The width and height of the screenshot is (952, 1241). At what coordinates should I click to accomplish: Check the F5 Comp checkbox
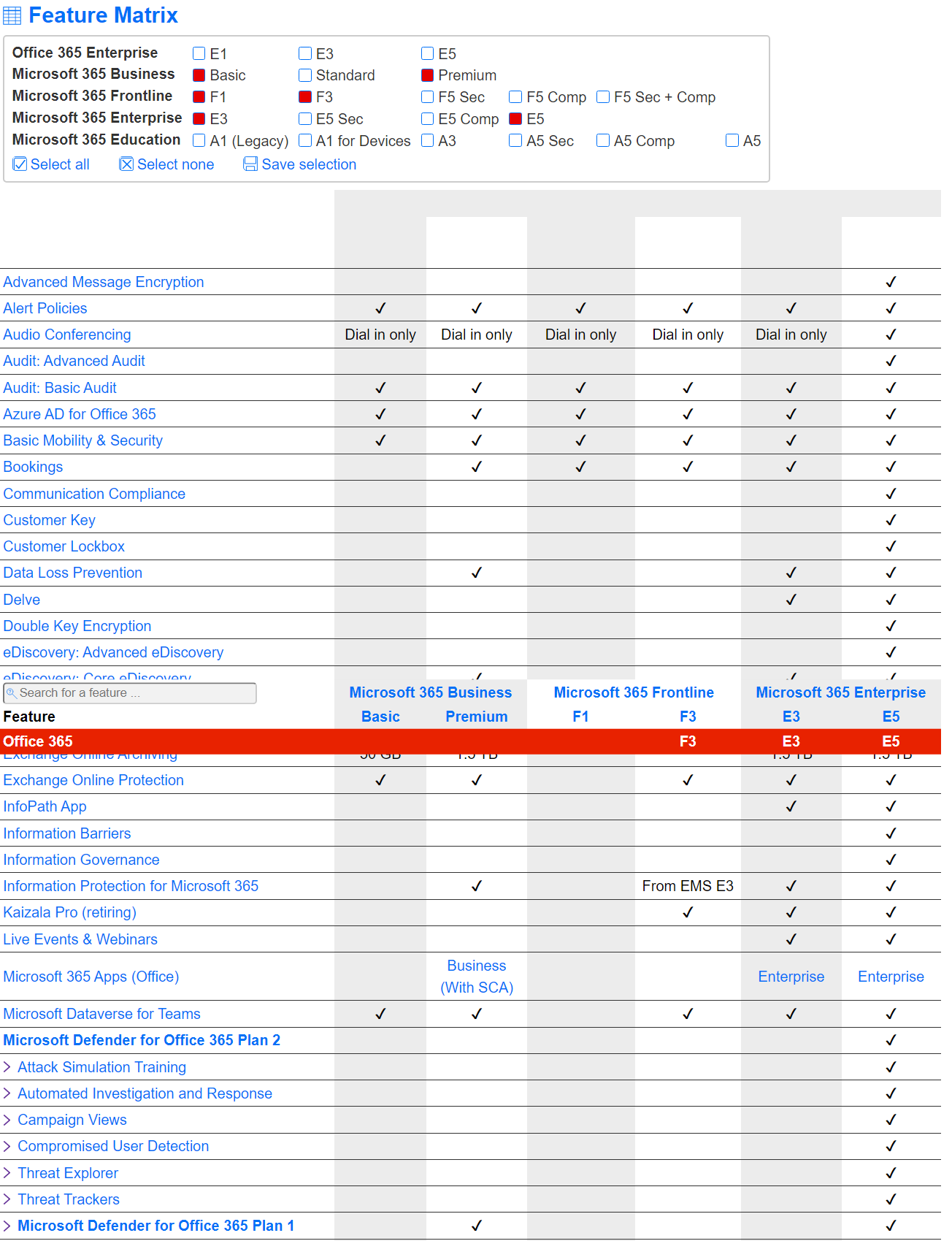516,97
